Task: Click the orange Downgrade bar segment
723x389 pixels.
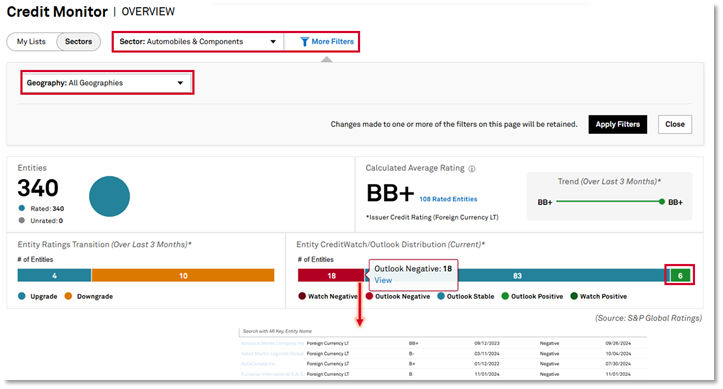Action: pos(183,276)
